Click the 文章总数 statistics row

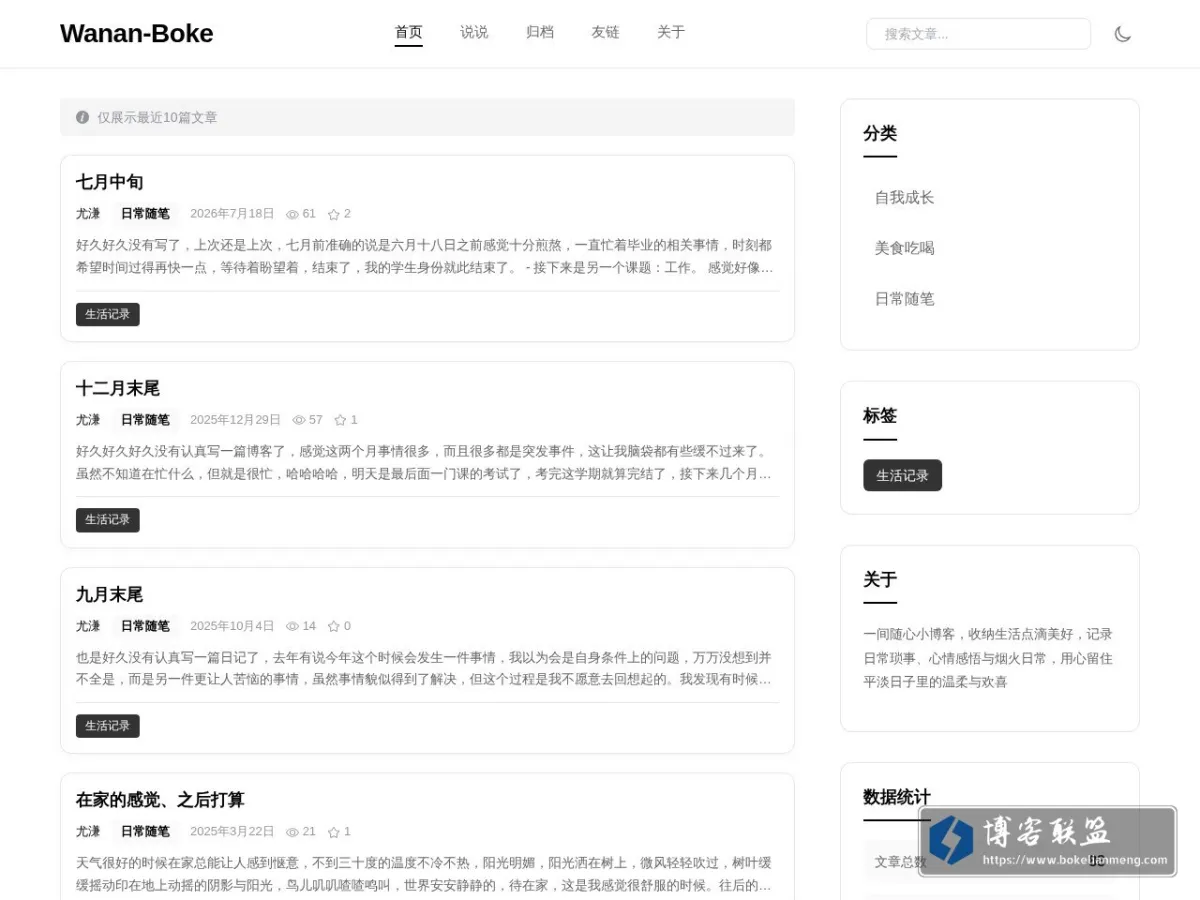coord(990,861)
